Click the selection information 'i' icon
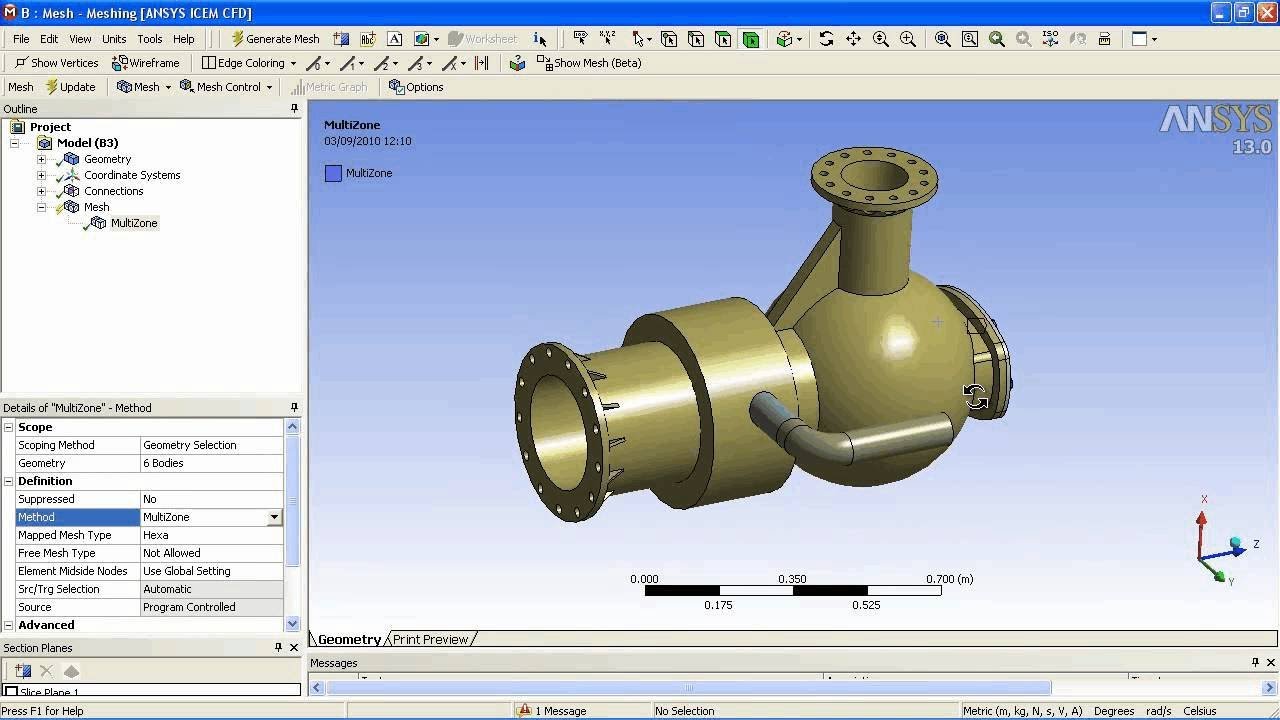Viewport: 1280px width, 720px height. (x=540, y=39)
